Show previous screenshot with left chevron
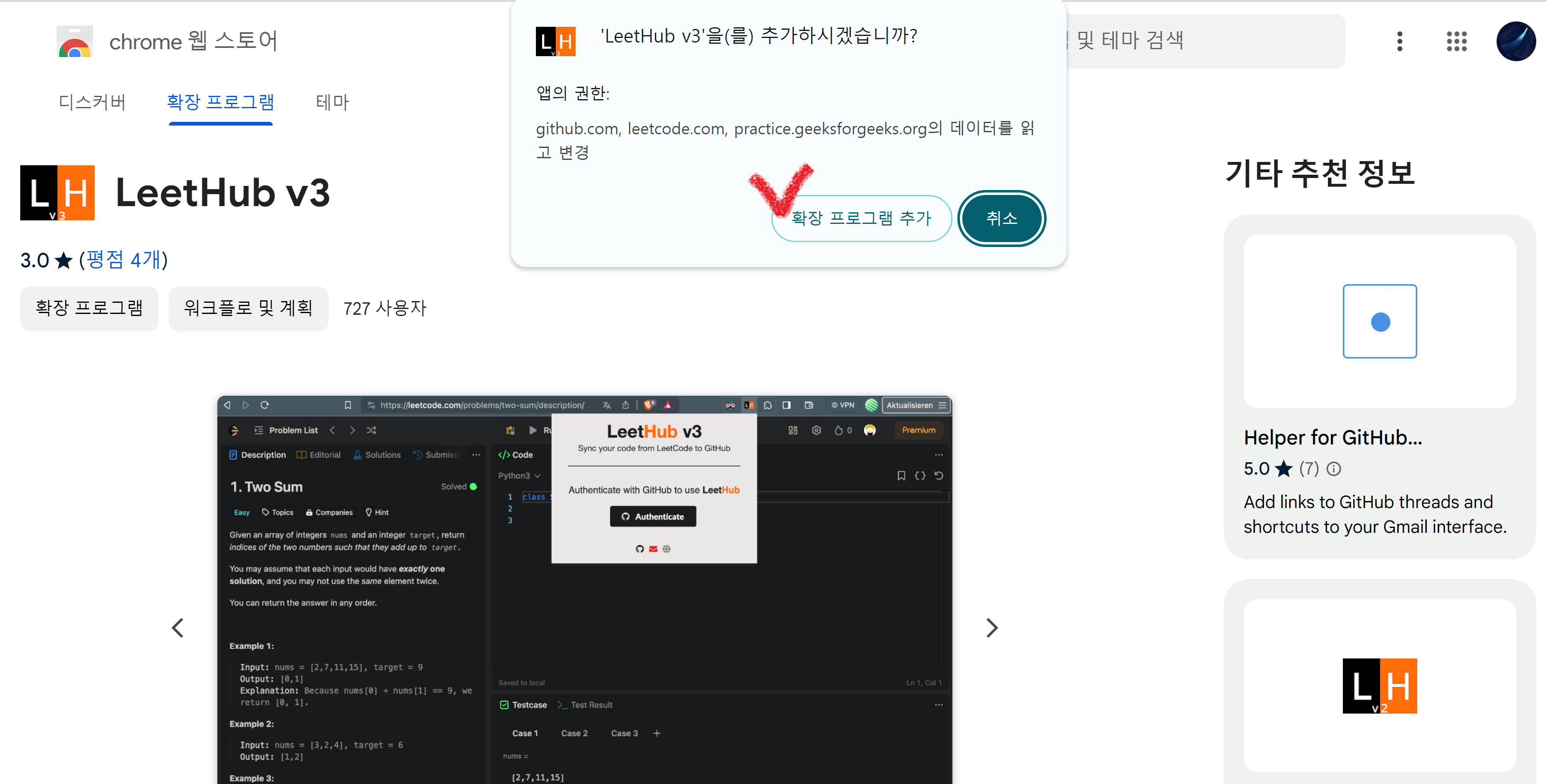1547x784 pixels. (x=177, y=628)
